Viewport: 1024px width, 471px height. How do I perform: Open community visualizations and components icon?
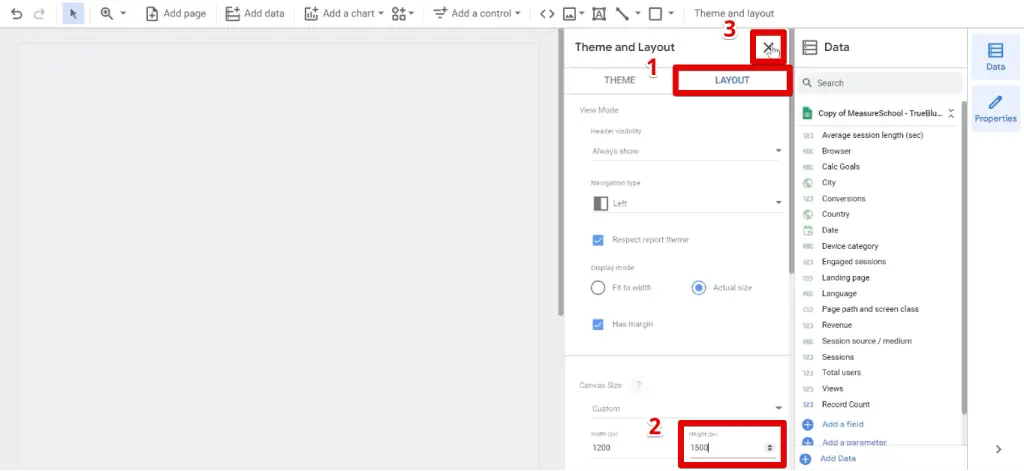tap(403, 13)
